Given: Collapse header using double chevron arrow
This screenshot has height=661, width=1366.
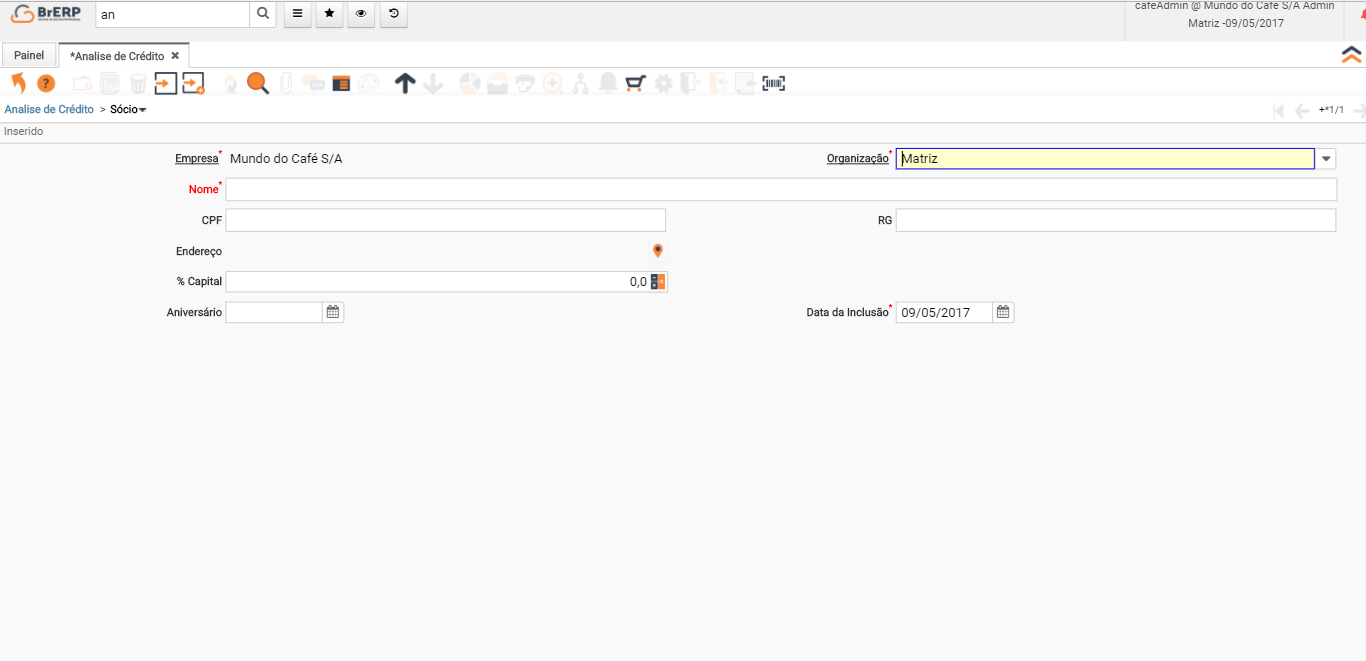Looking at the screenshot, I should click(1352, 55).
